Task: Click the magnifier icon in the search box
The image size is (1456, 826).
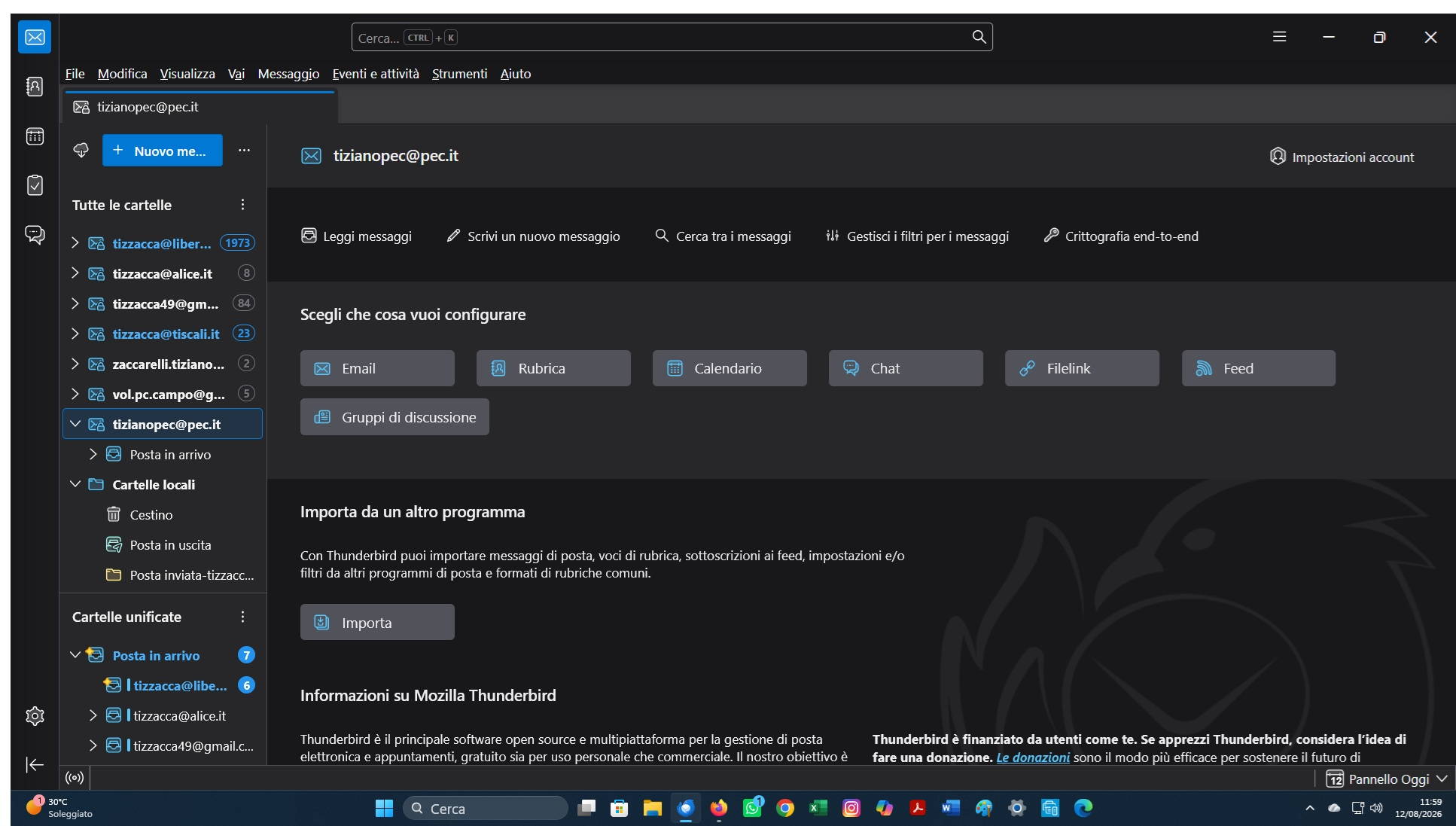Action: click(979, 37)
